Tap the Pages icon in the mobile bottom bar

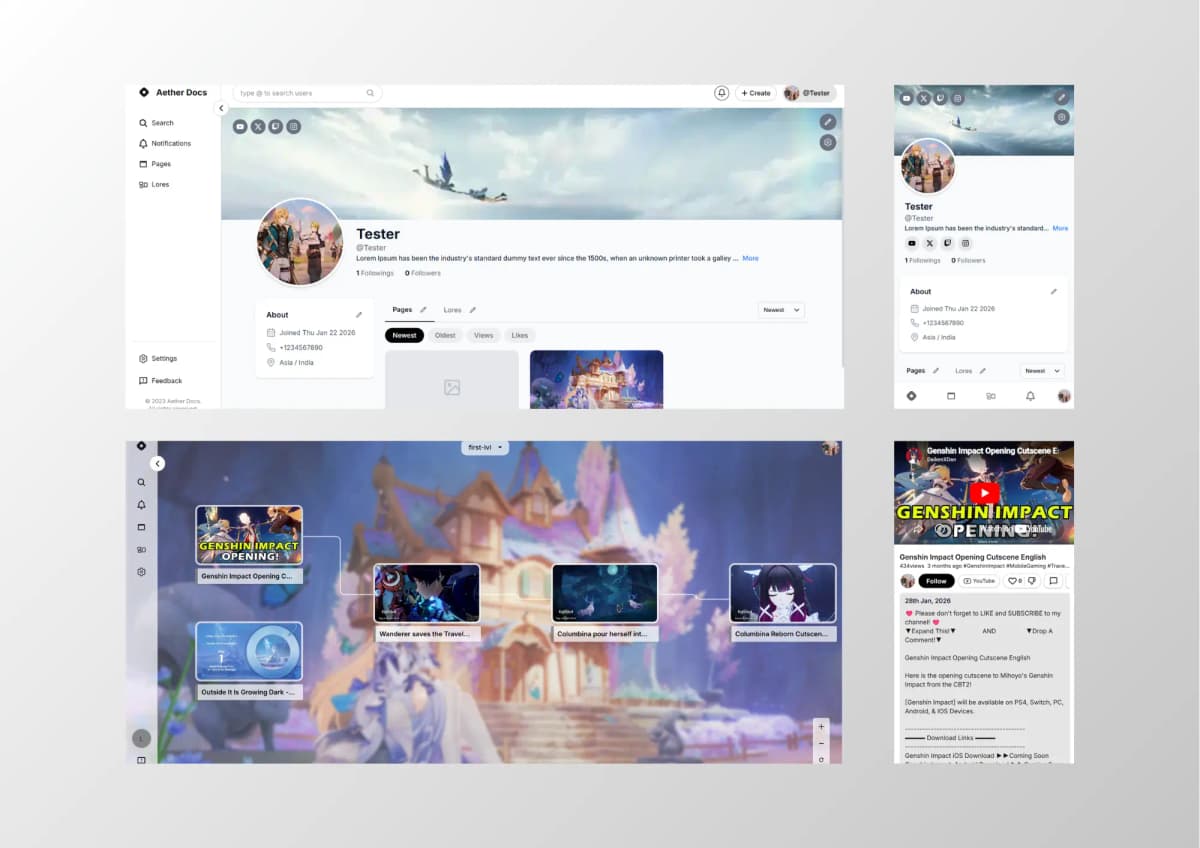click(951, 396)
